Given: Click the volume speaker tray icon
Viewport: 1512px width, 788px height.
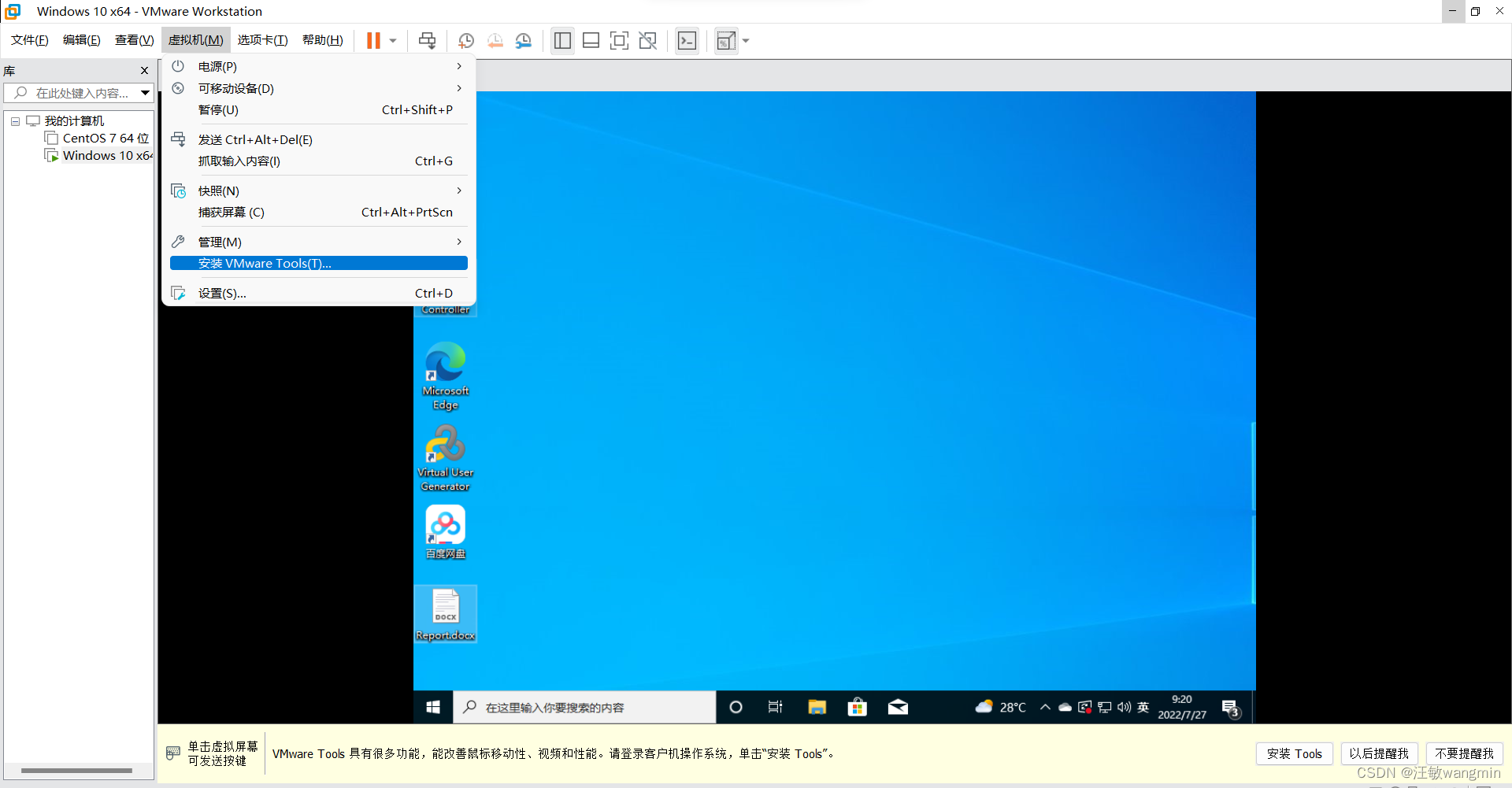Looking at the screenshot, I should coord(1124,707).
